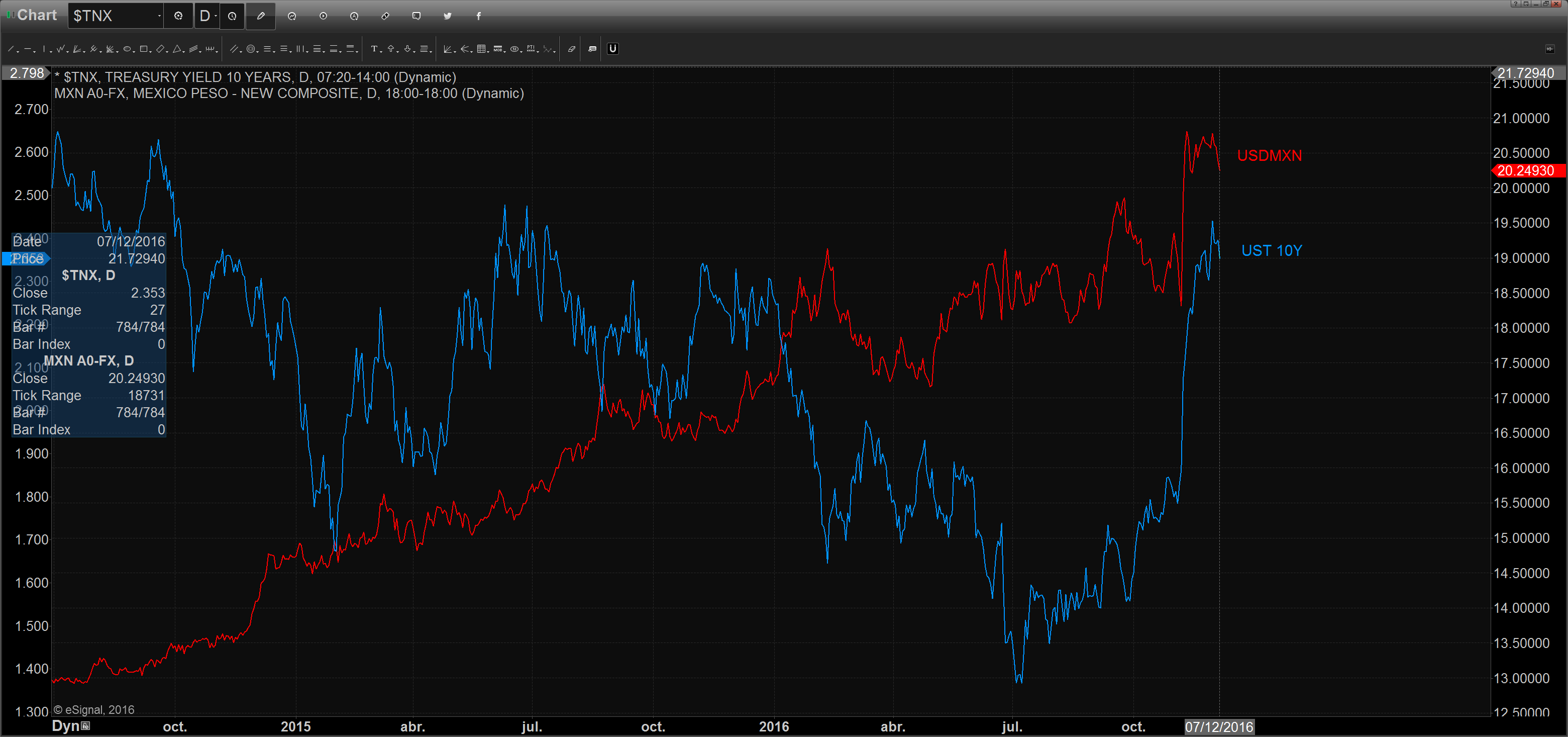
Task: Select the zigzag polyline drawing tool
Action: [60, 49]
